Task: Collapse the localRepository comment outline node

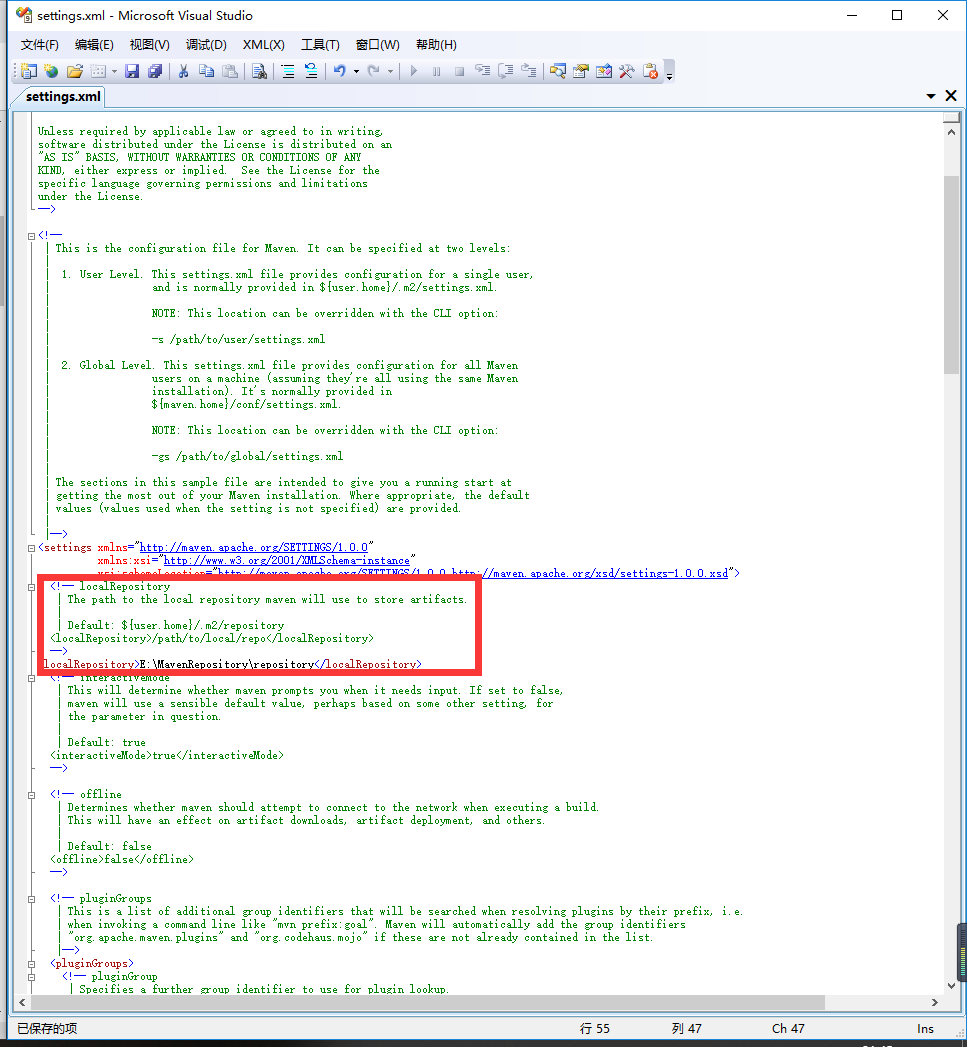Action: pyautogui.click(x=31, y=588)
